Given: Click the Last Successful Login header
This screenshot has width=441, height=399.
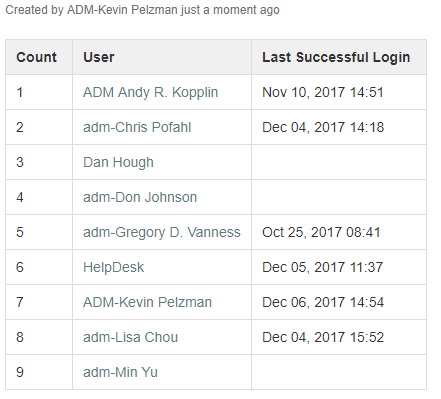Looking at the screenshot, I should pos(339,57).
